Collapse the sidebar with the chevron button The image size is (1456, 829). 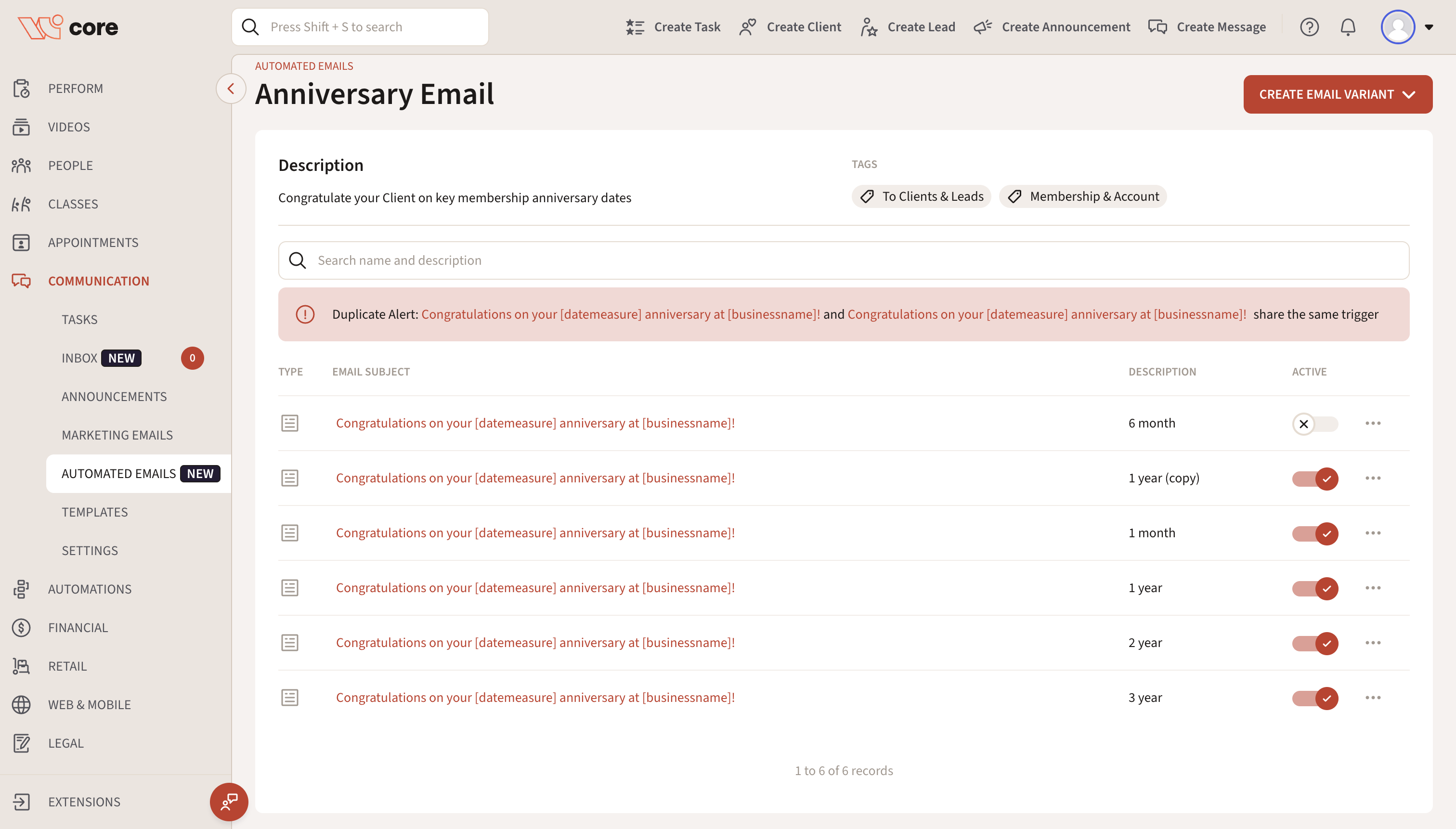coord(231,89)
